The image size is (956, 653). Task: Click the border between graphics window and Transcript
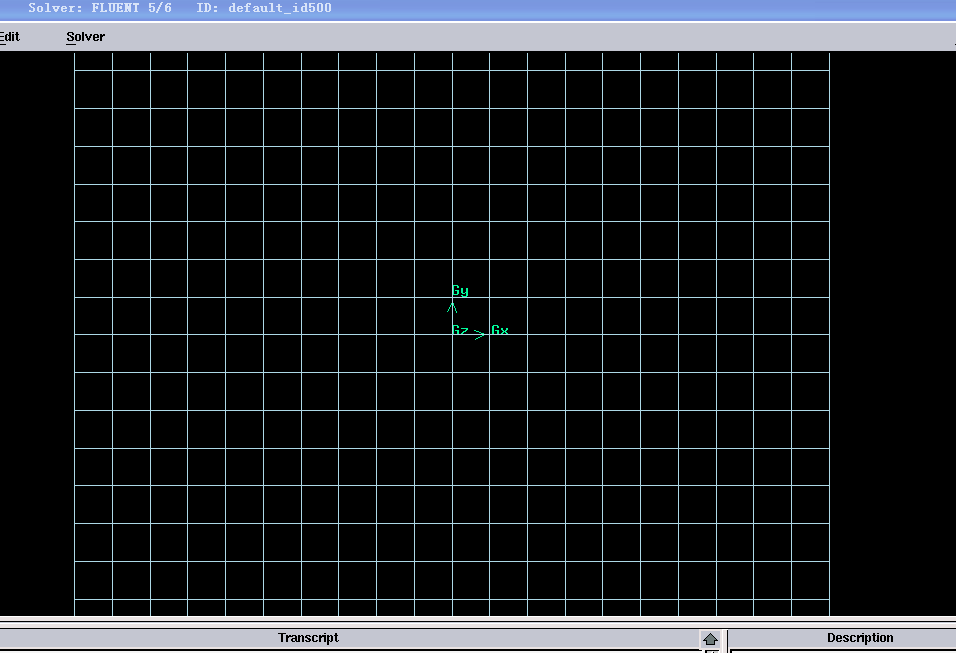(478, 620)
